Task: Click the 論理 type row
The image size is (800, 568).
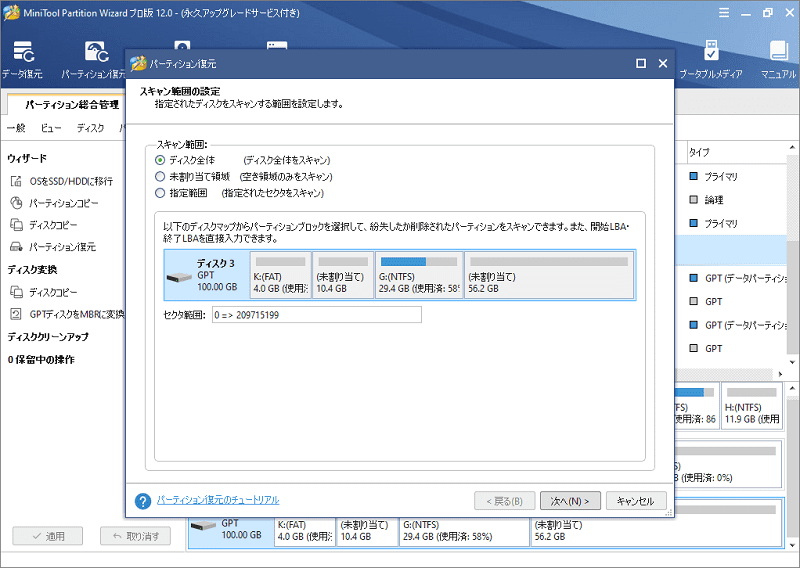Action: coord(714,200)
